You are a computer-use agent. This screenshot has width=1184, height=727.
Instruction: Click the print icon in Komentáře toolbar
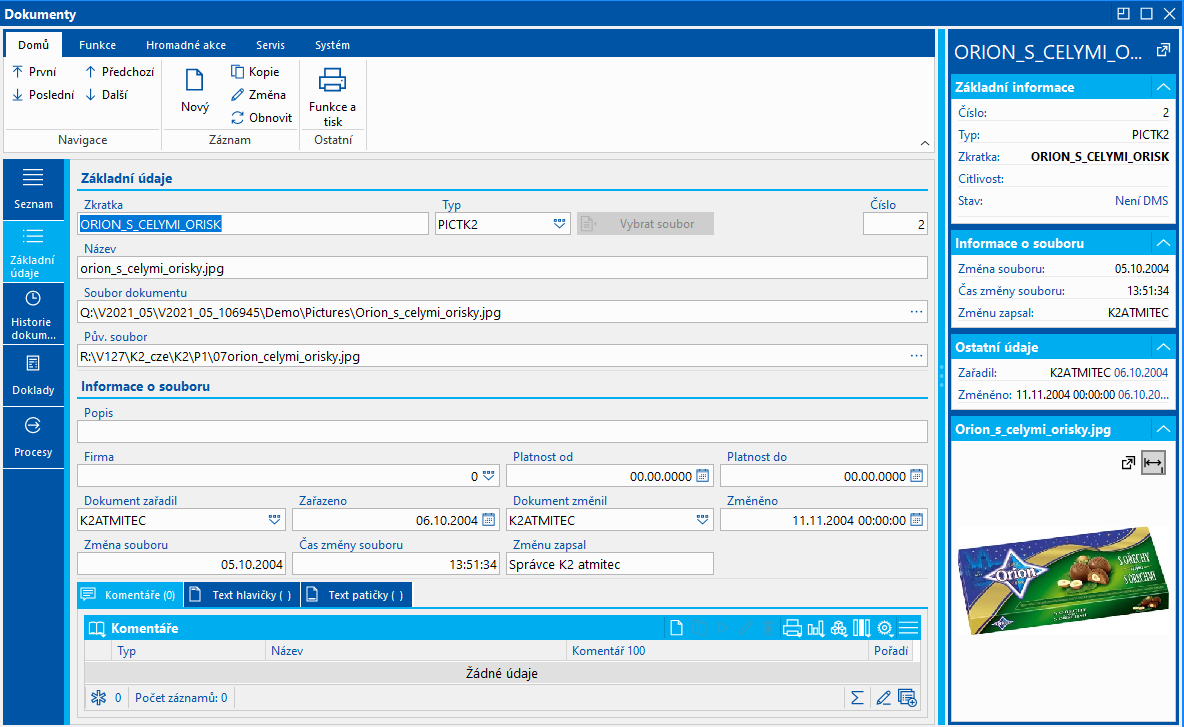point(792,628)
